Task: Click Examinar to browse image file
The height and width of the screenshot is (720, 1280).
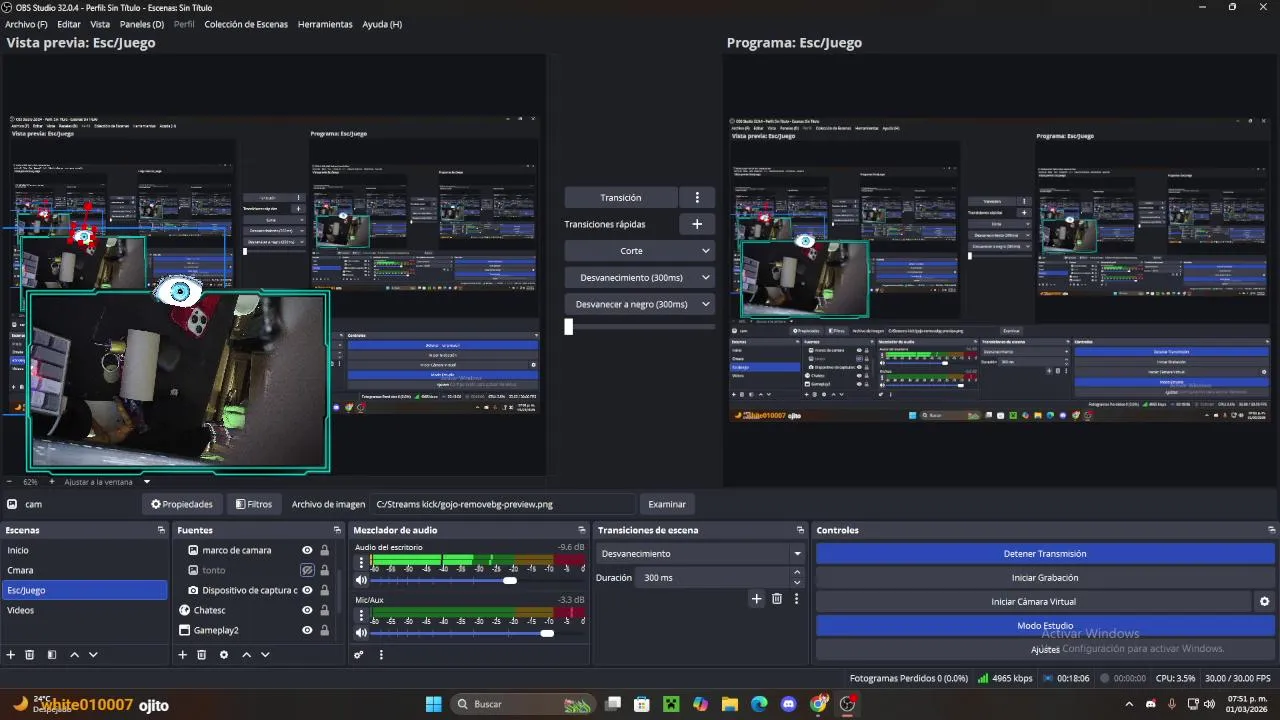Action: point(667,504)
